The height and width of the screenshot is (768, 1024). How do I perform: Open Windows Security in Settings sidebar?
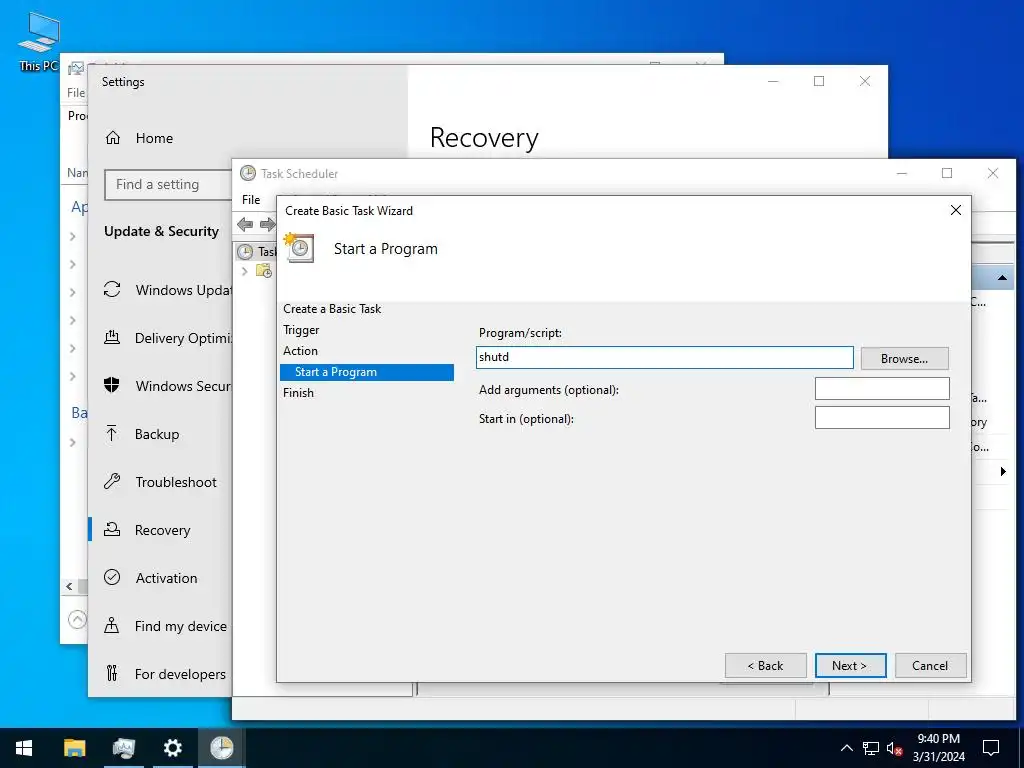(167, 386)
